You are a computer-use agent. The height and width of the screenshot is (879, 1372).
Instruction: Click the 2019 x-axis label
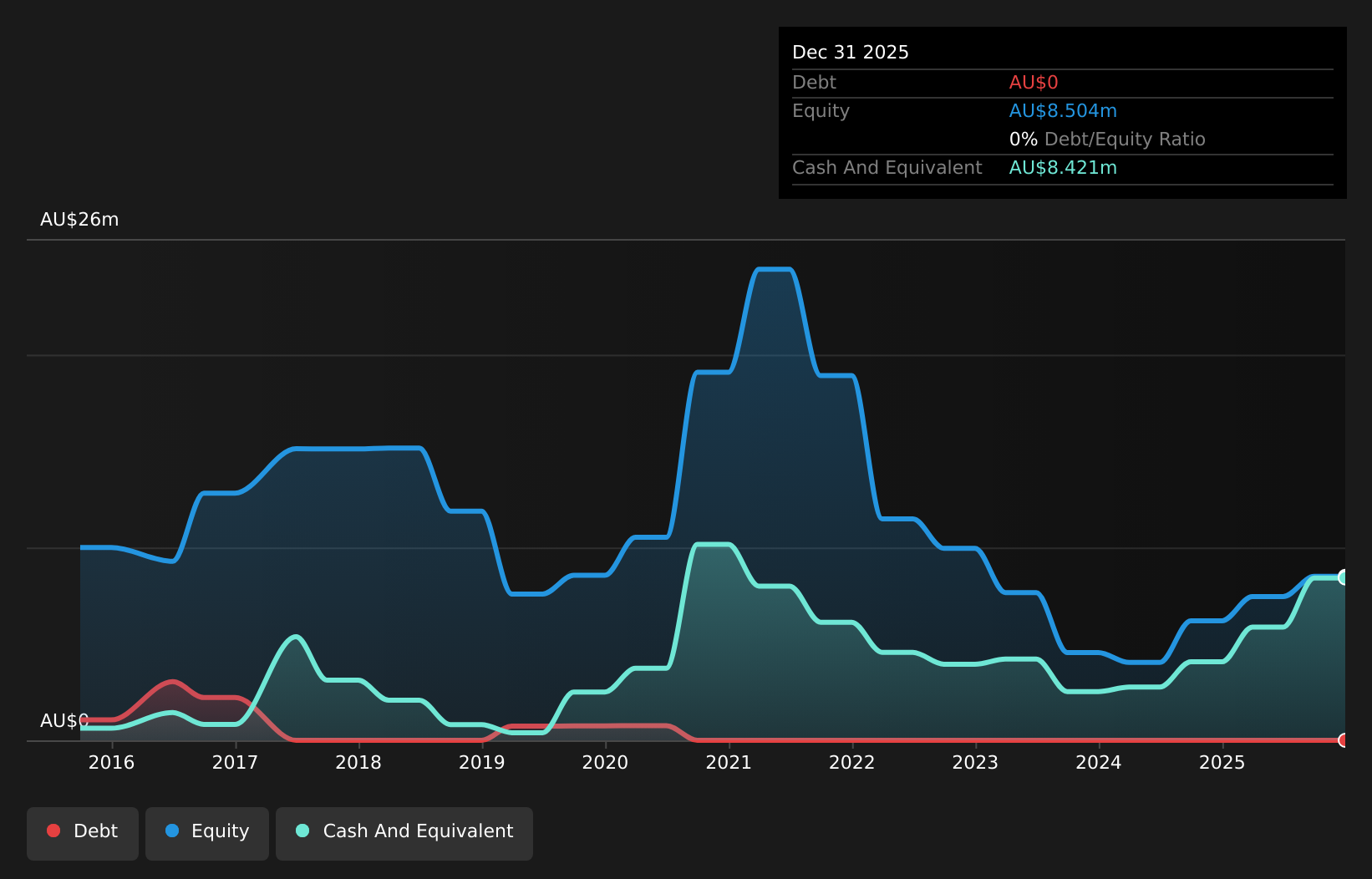pos(482,762)
